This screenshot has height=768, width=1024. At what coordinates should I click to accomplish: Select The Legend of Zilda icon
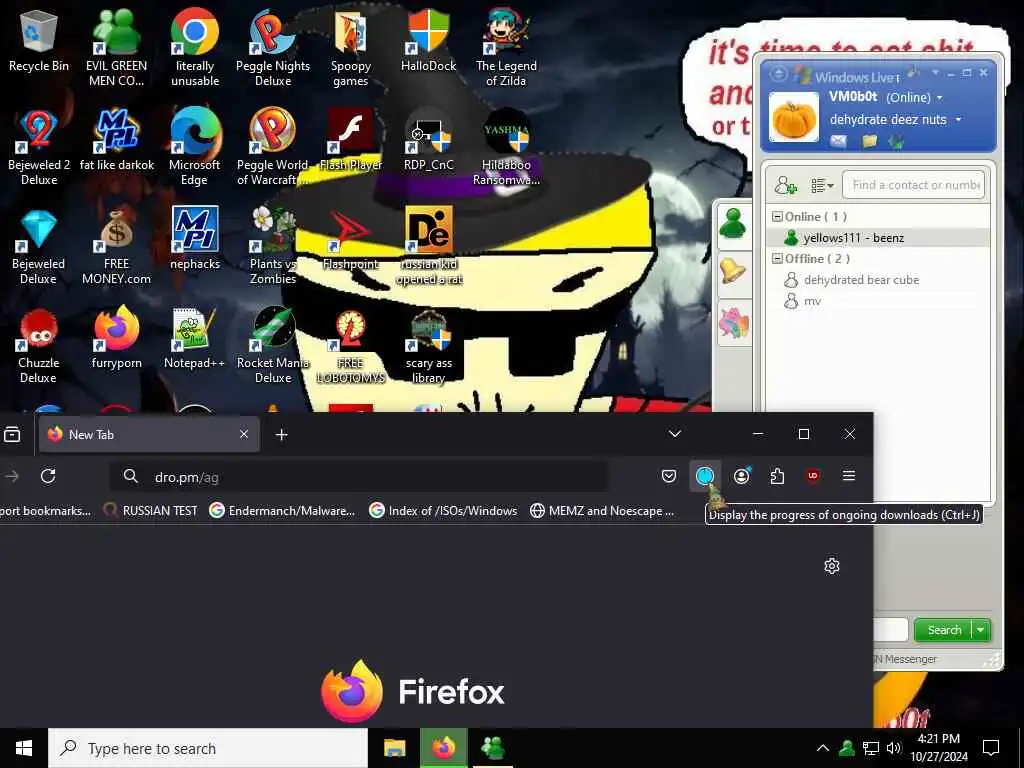point(506,48)
